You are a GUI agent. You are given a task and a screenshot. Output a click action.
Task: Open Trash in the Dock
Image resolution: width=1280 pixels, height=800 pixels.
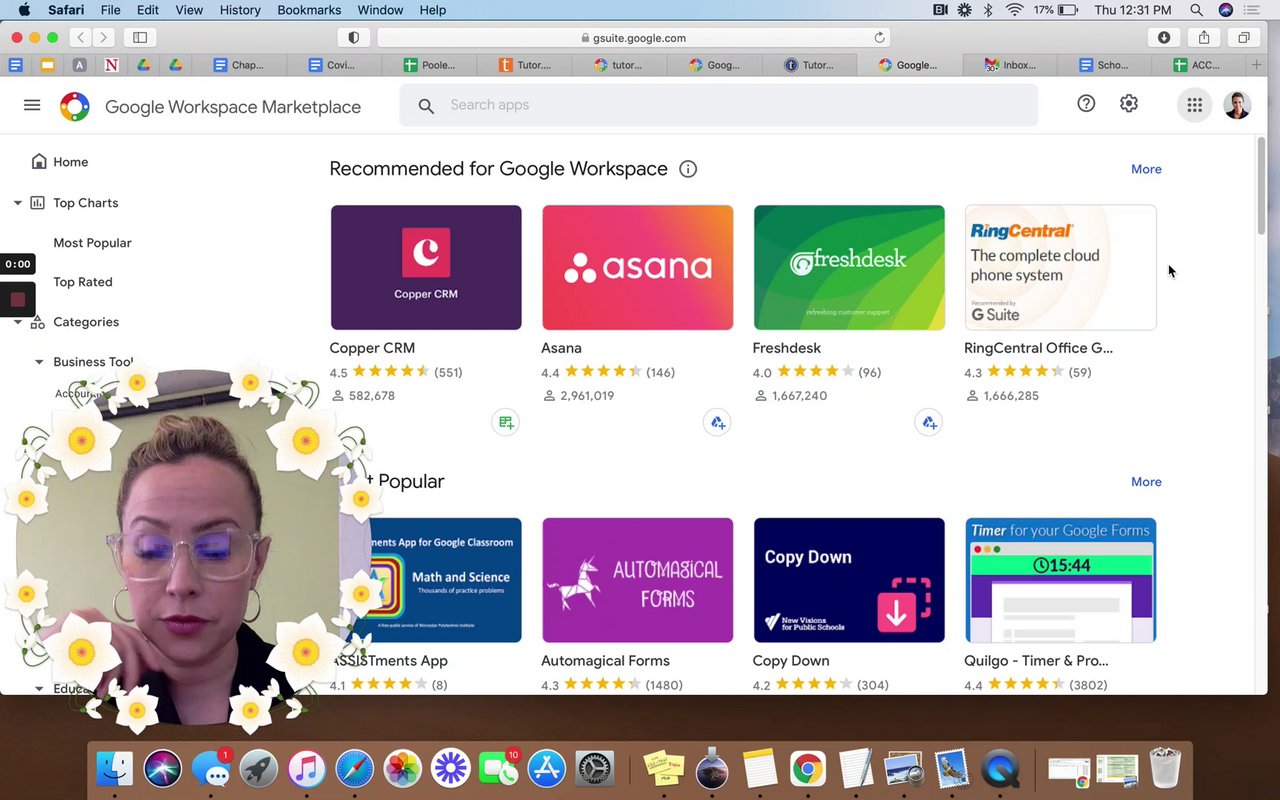click(x=1165, y=768)
